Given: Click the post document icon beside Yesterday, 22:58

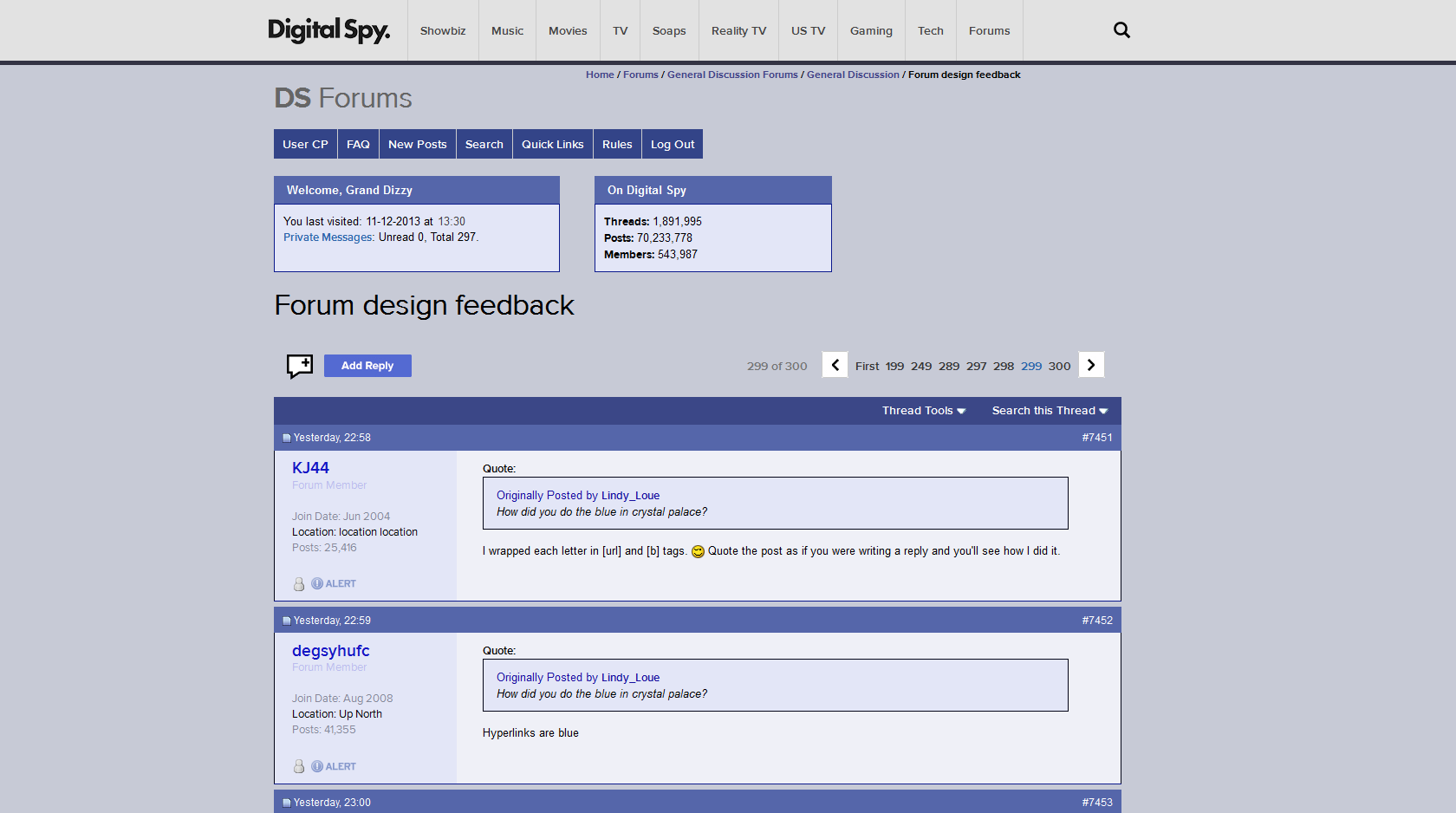Looking at the screenshot, I should [x=286, y=438].
